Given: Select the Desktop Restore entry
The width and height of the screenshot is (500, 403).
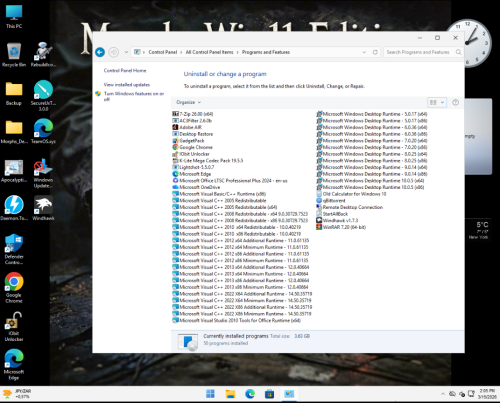Looking at the screenshot, I should point(193,134).
